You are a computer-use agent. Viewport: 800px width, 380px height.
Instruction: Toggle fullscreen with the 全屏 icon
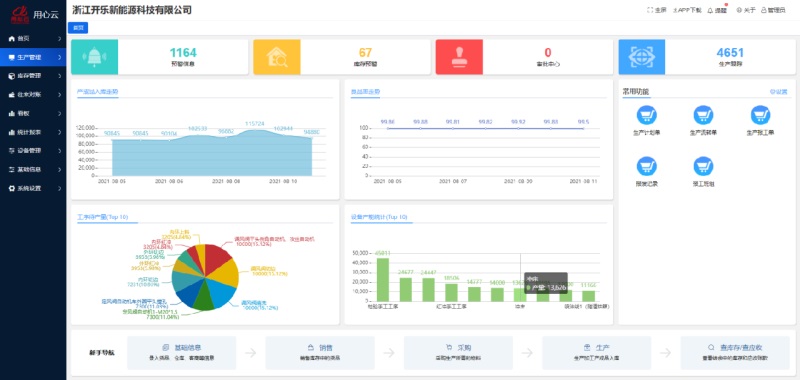coord(657,10)
